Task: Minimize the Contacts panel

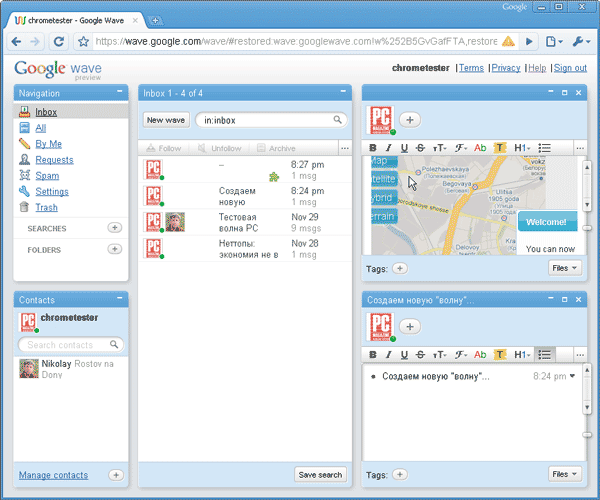Action: click(120, 298)
